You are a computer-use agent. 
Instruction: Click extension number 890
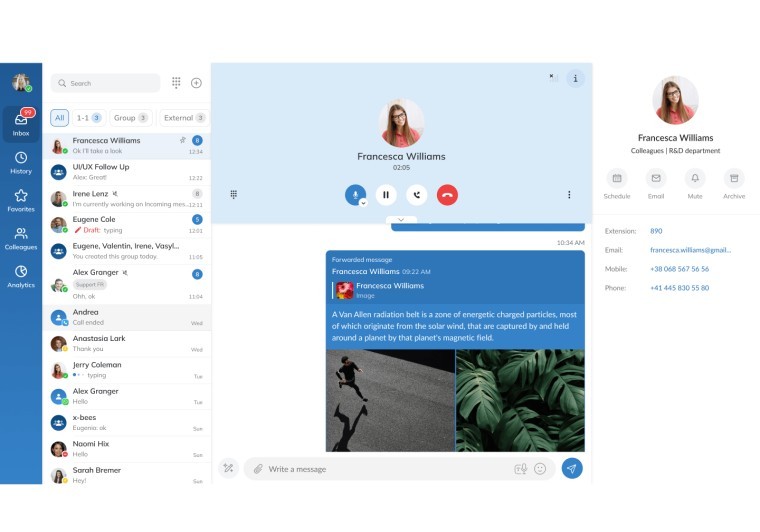pyautogui.click(x=656, y=231)
